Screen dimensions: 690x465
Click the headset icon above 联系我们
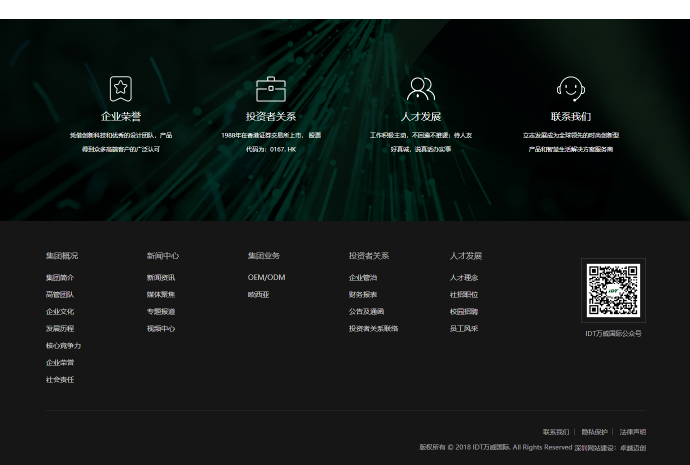(571, 89)
